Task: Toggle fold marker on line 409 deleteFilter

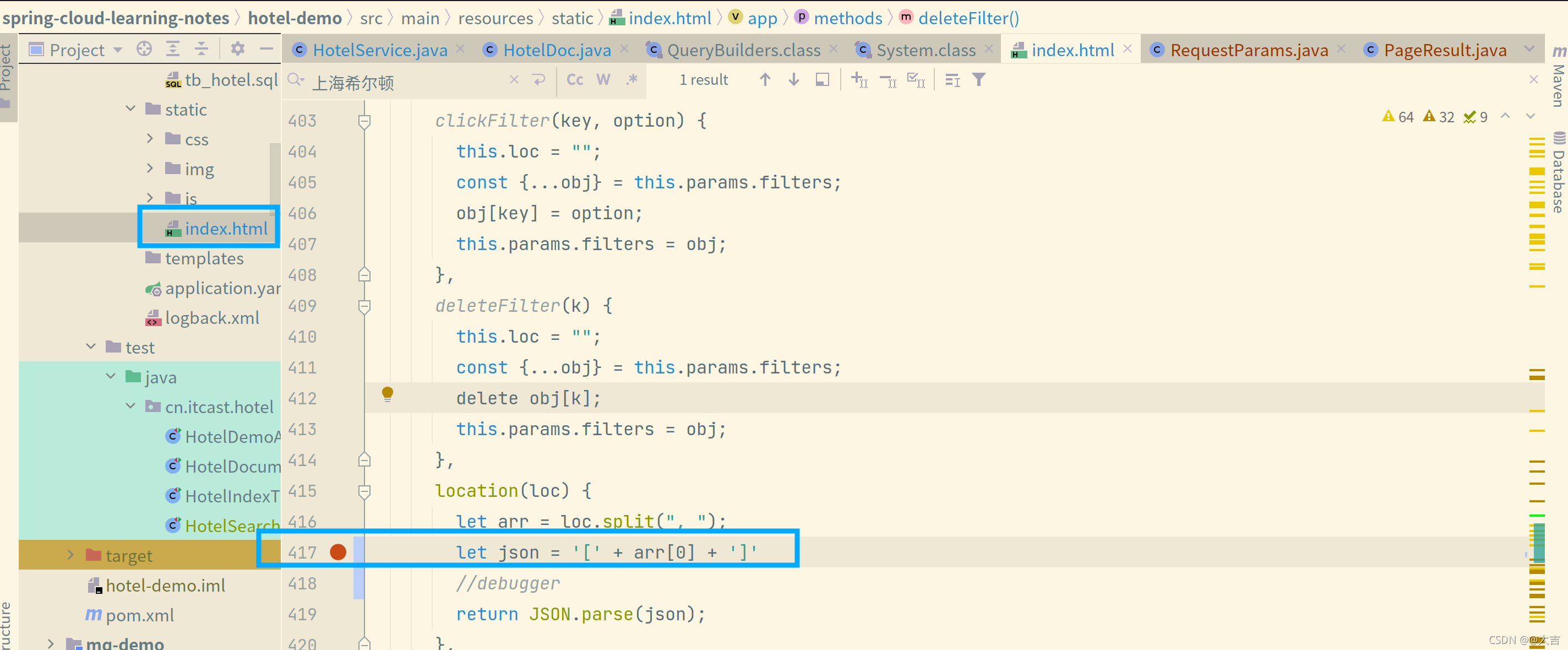Action: coord(364,306)
